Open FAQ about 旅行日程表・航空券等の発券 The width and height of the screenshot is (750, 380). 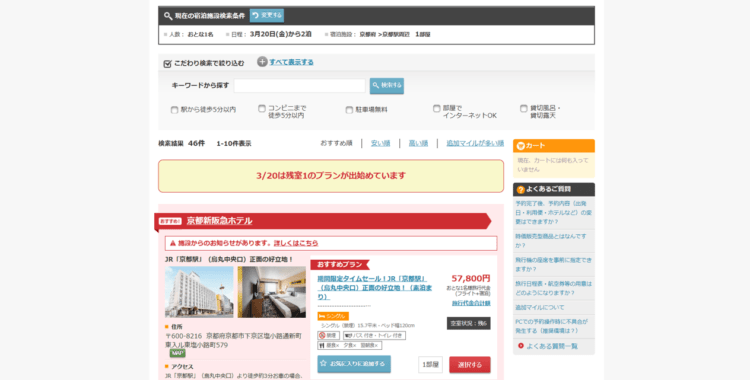click(x=553, y=288)
